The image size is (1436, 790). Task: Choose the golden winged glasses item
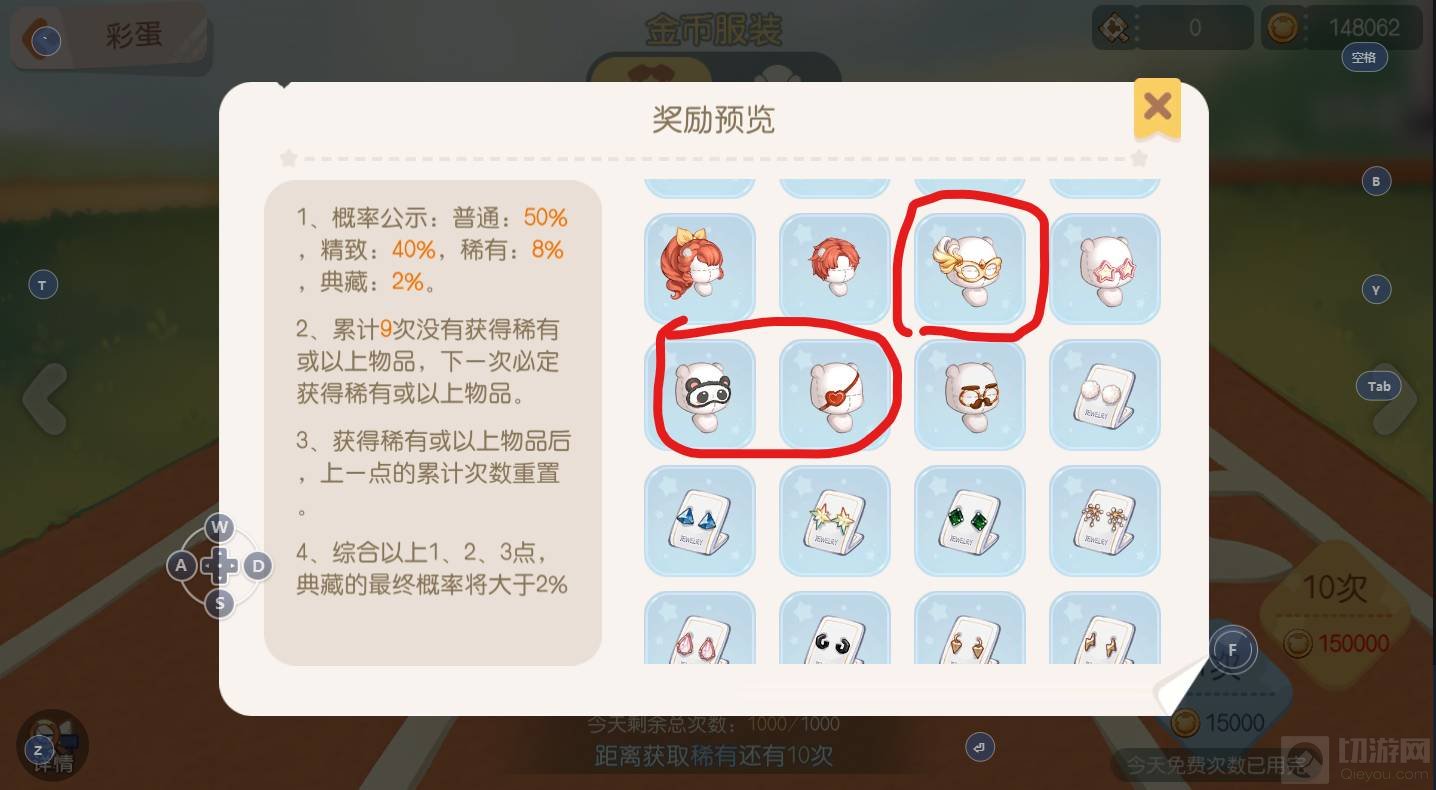point(970,268)
